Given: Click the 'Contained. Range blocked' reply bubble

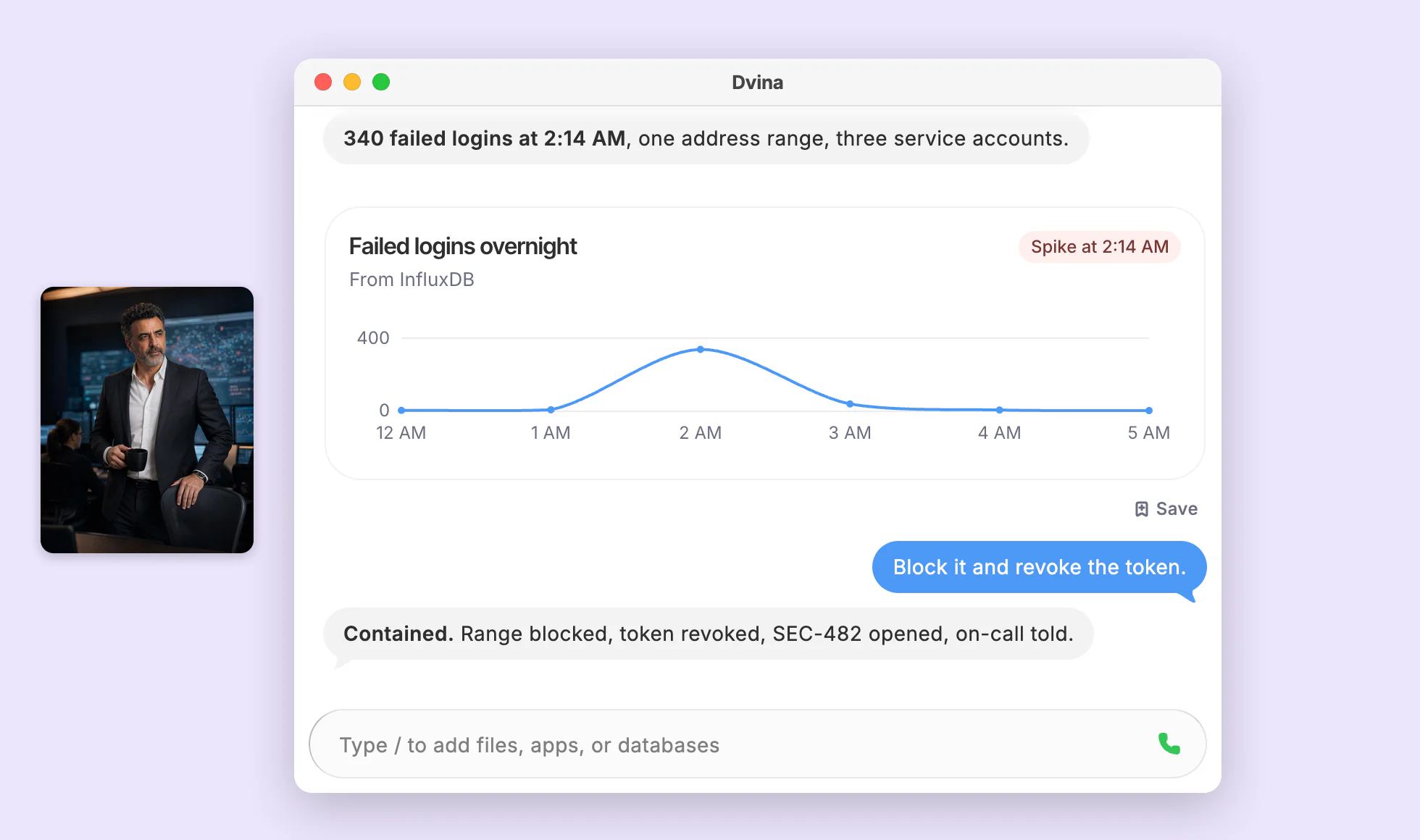Looking at the screenshot, I should 708,634.
